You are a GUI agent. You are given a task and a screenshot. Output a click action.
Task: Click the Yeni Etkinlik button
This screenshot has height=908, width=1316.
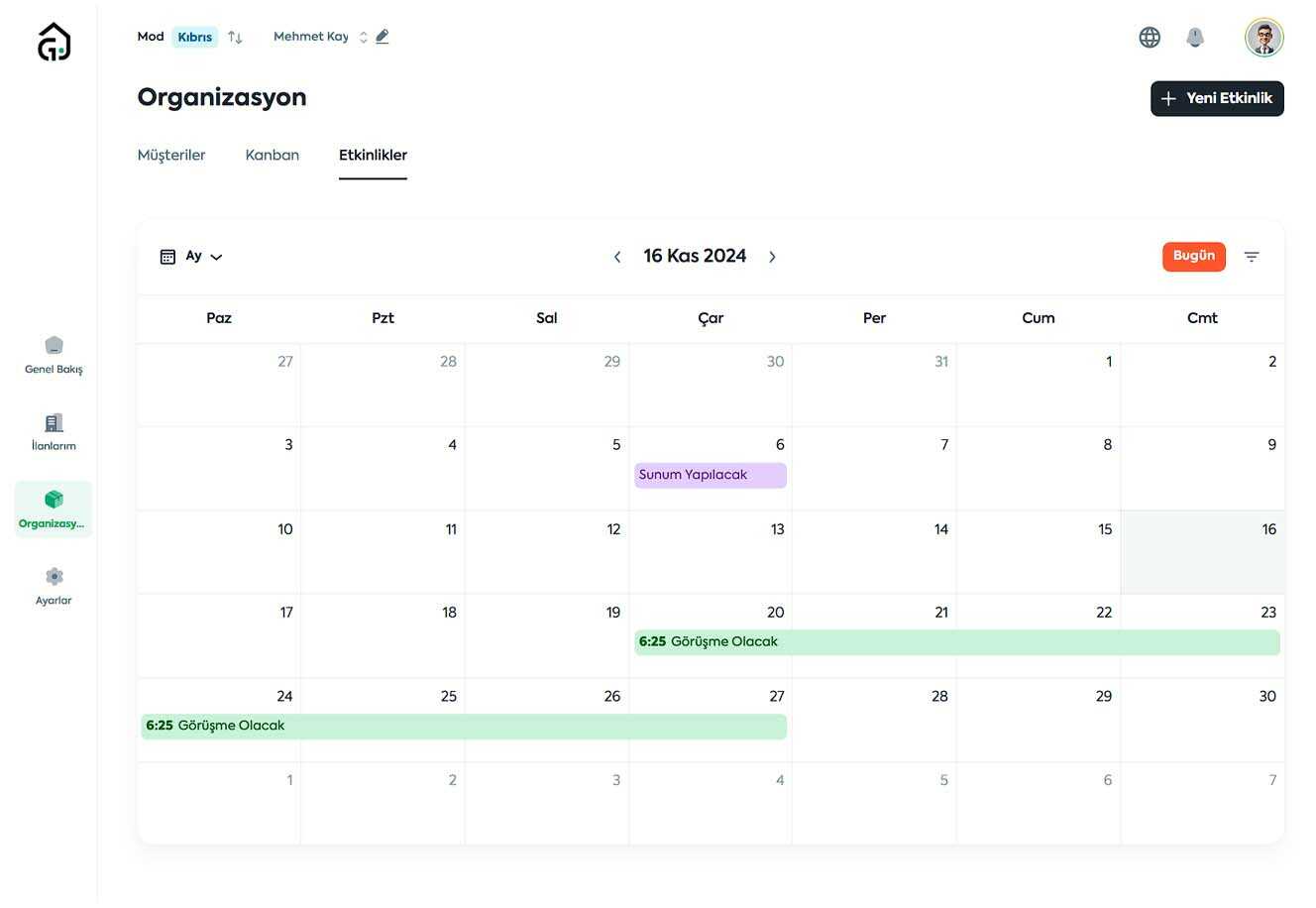coord(1217,98)
